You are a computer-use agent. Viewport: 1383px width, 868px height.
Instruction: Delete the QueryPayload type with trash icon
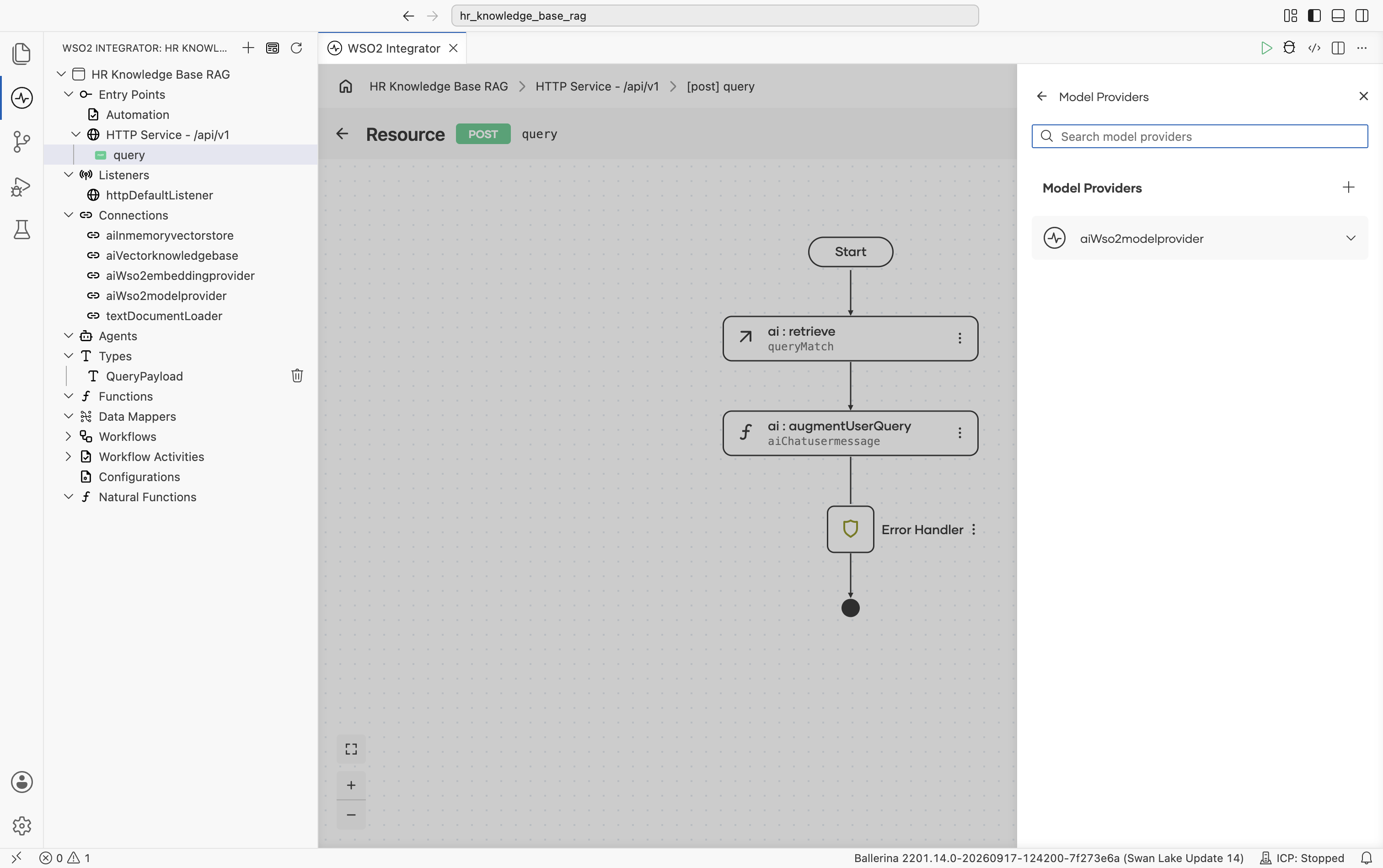coord(297,375)
